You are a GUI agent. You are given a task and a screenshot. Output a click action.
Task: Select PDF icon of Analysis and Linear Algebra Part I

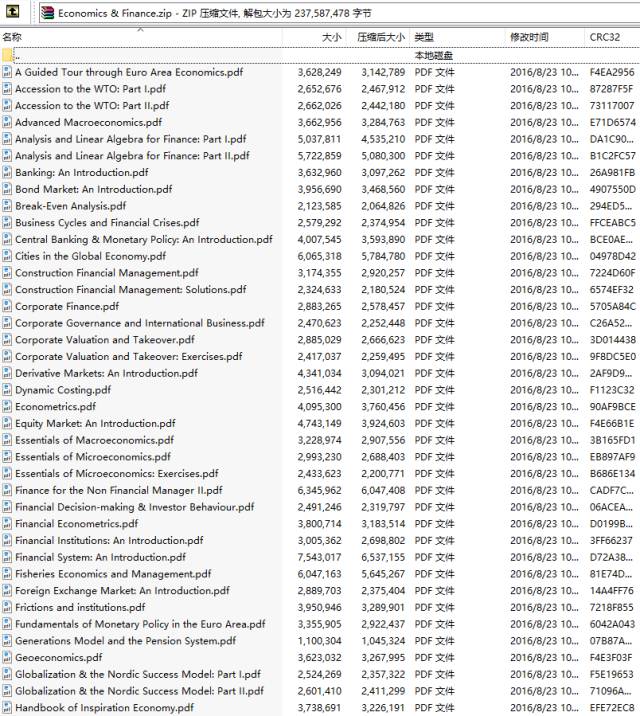(7, 139)
